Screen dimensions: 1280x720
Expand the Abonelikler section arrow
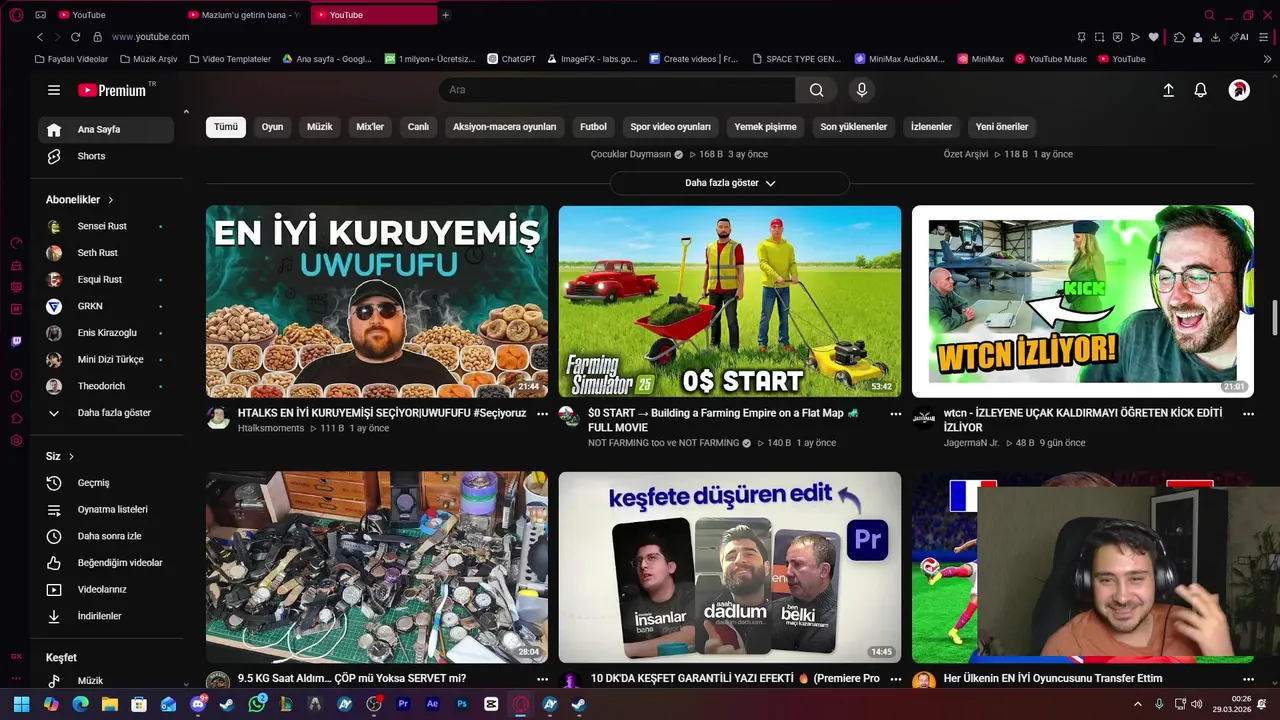[111, 200]
